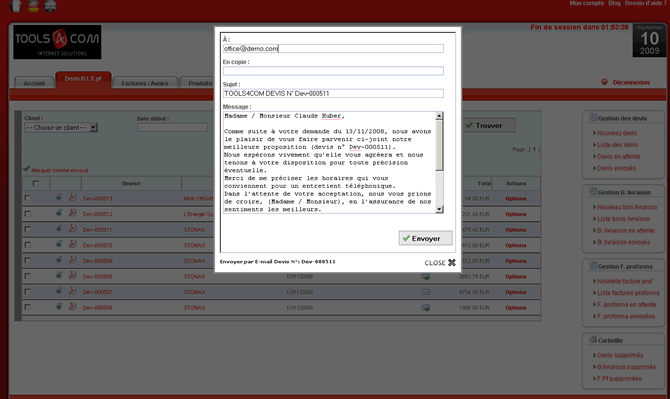Open the PDF icon for Dev-000509

[73, 260]
